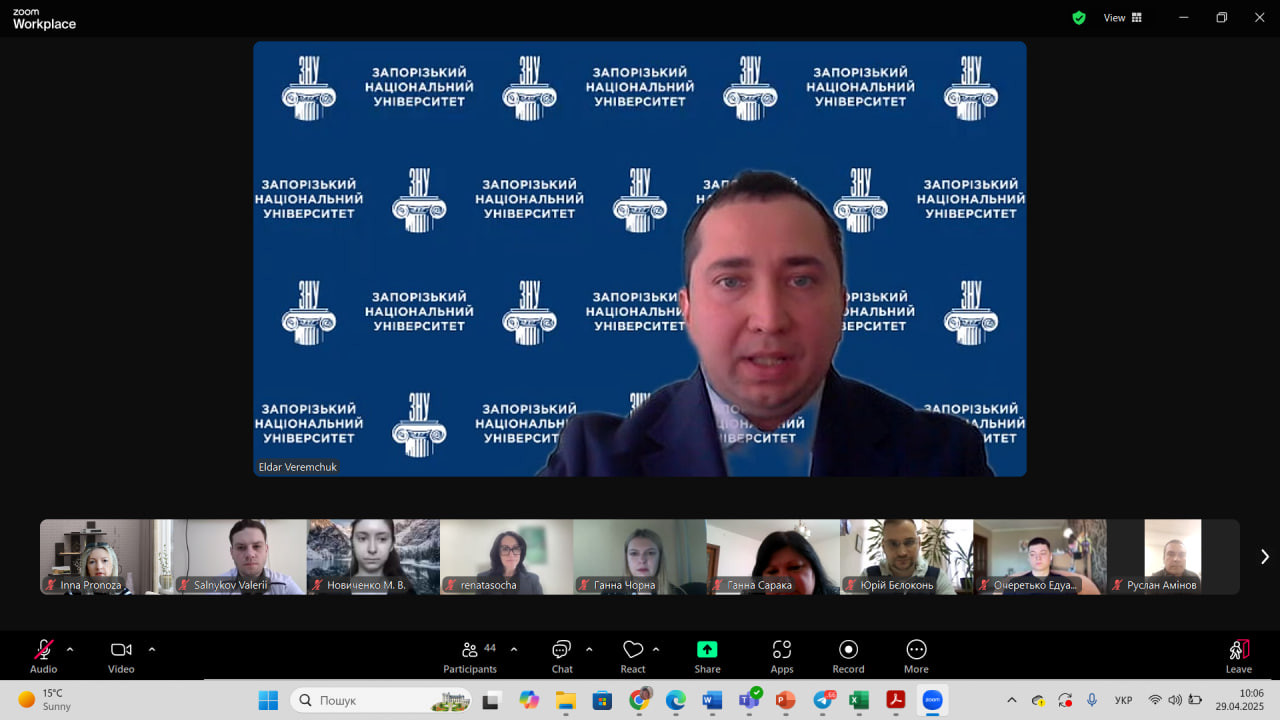Switch to Excel in taskbar
The image size is (1280, 720).
859,700
